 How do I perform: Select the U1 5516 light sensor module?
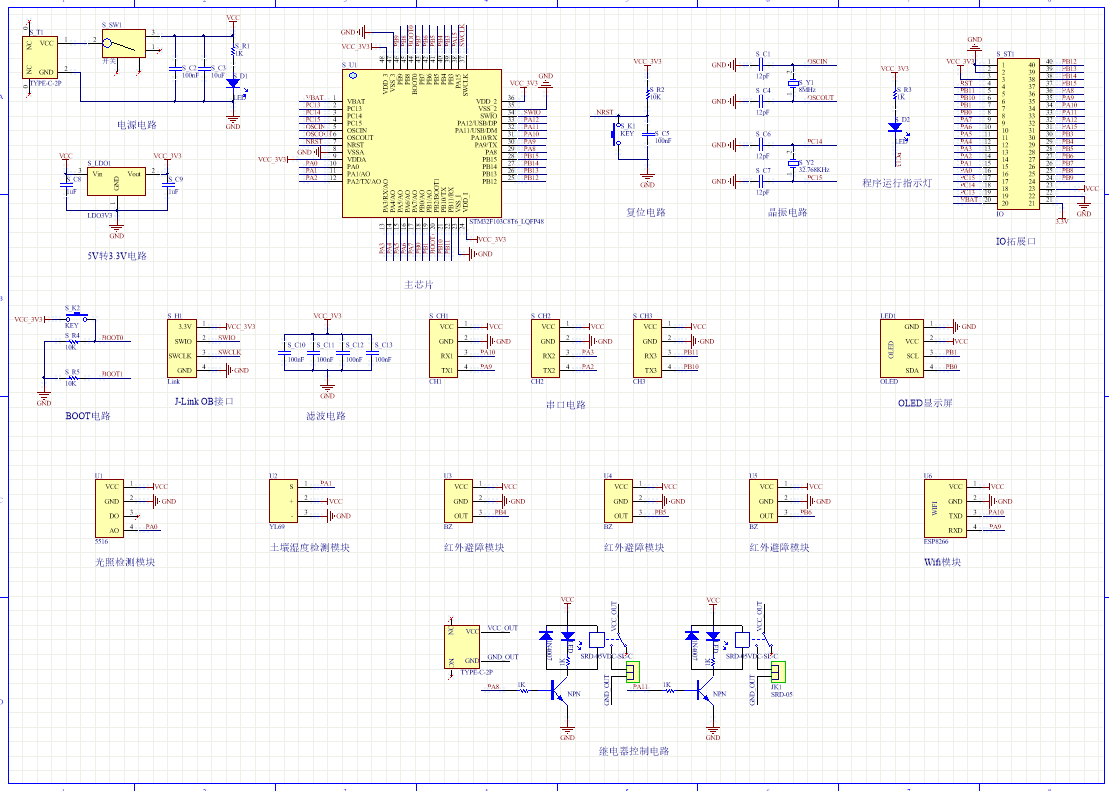tap(109, 508)
